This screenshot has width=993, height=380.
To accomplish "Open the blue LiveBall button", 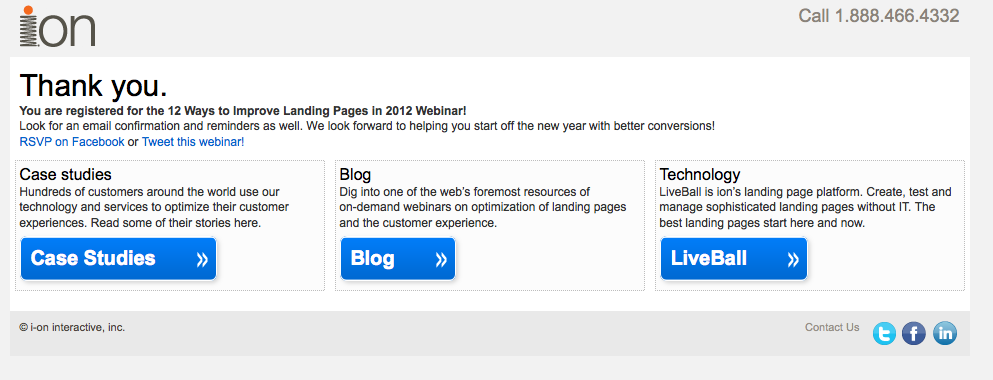I will 733,258.
